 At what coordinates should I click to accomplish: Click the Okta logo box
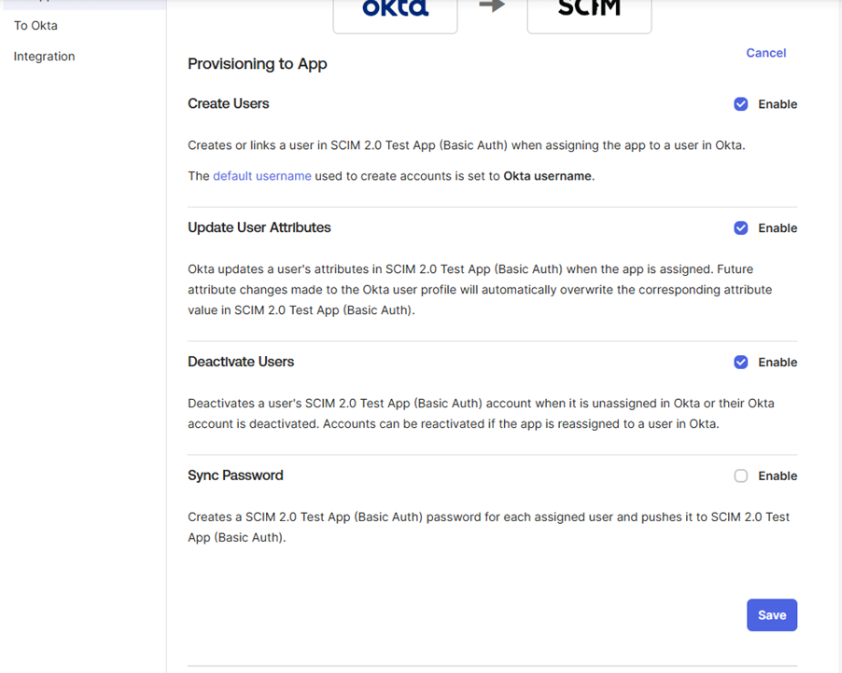point(395,15)
